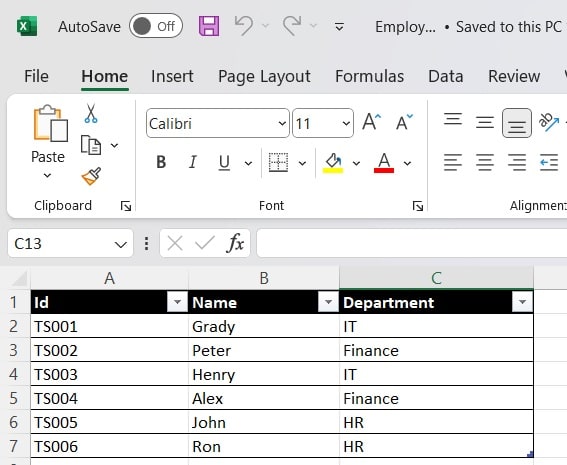Open the font size 11 box
The height and width of the screenshot is (465, 567).
[x=323, y=123]
